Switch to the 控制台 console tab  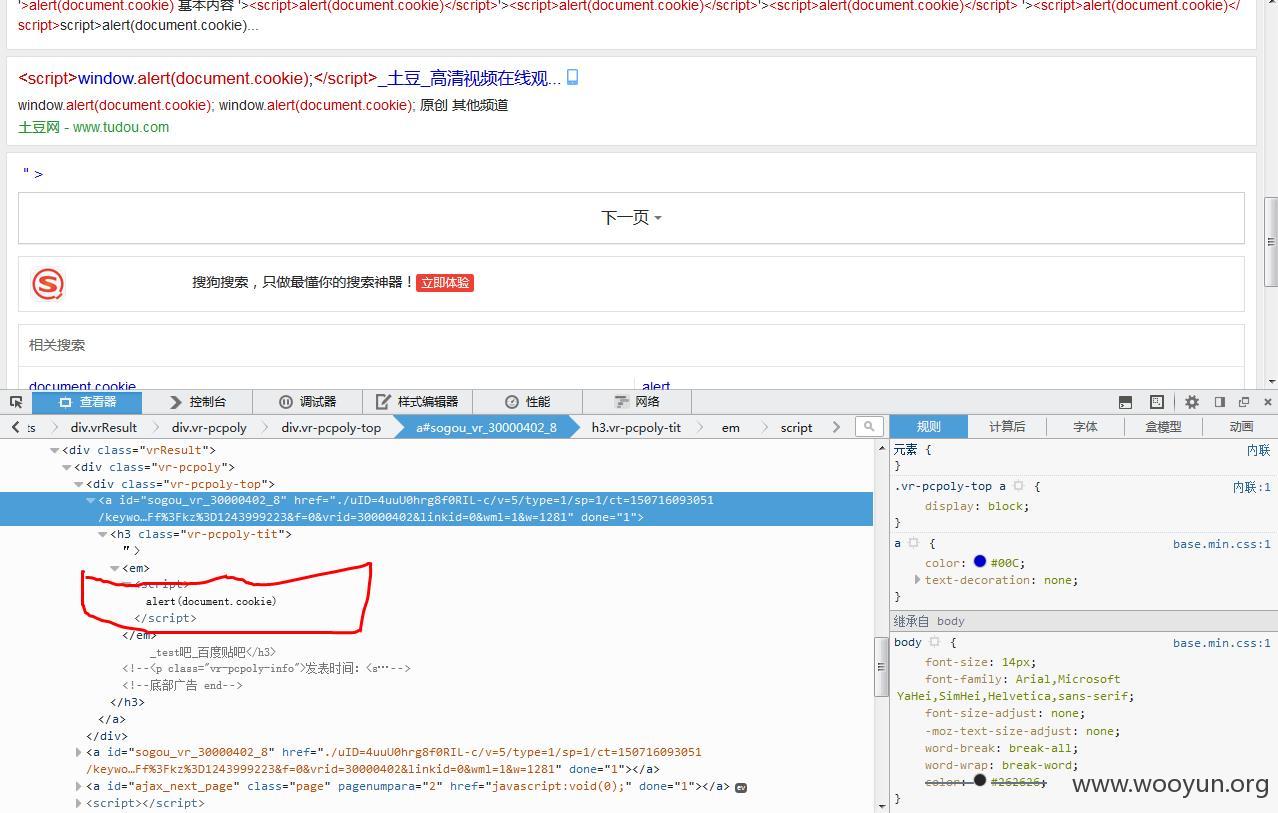(x=197, y=402)
